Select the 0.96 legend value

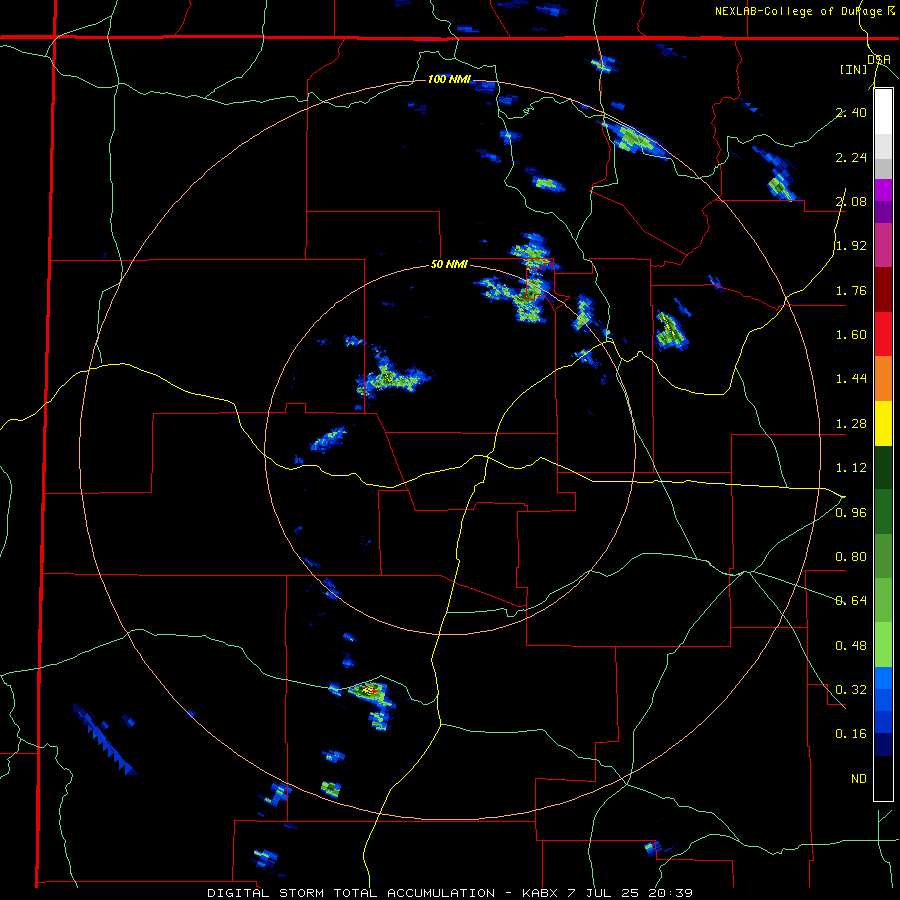pyautogui.click(x=851, y=512)
